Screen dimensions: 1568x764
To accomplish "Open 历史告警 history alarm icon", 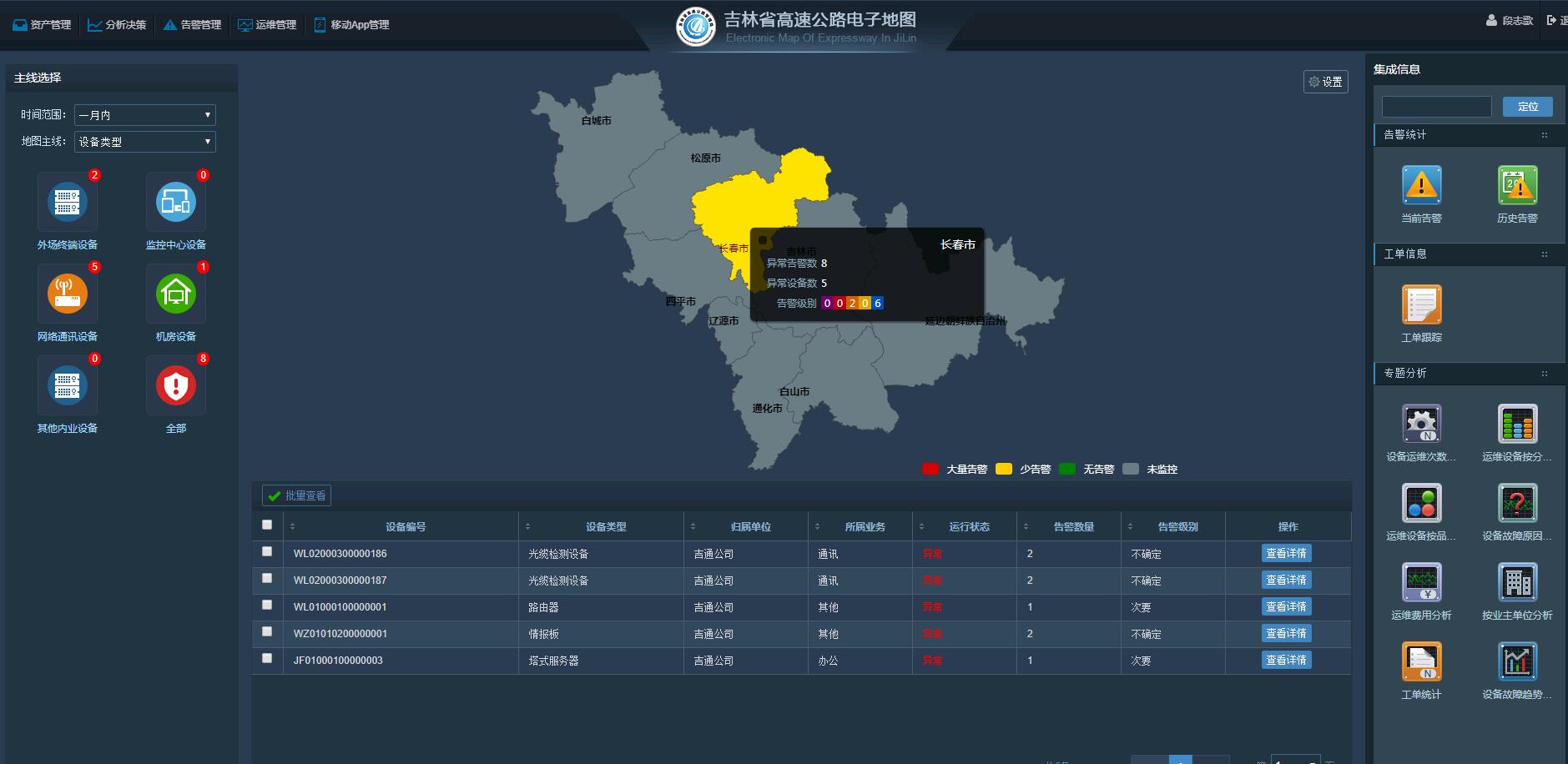I will pyautogui.click(x=1517, y=185).
